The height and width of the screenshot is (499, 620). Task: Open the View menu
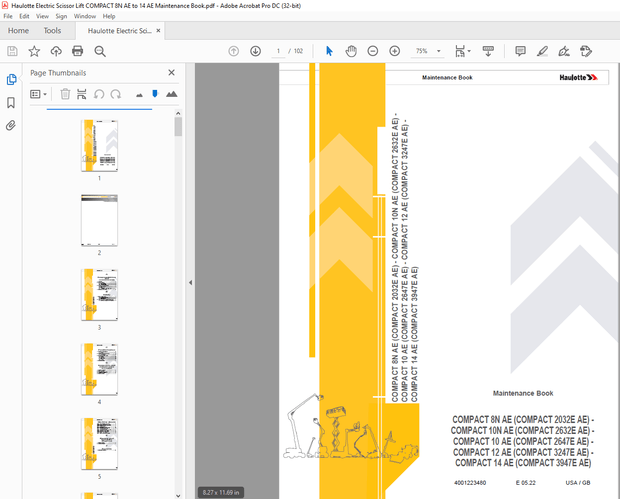coord(42,16)
